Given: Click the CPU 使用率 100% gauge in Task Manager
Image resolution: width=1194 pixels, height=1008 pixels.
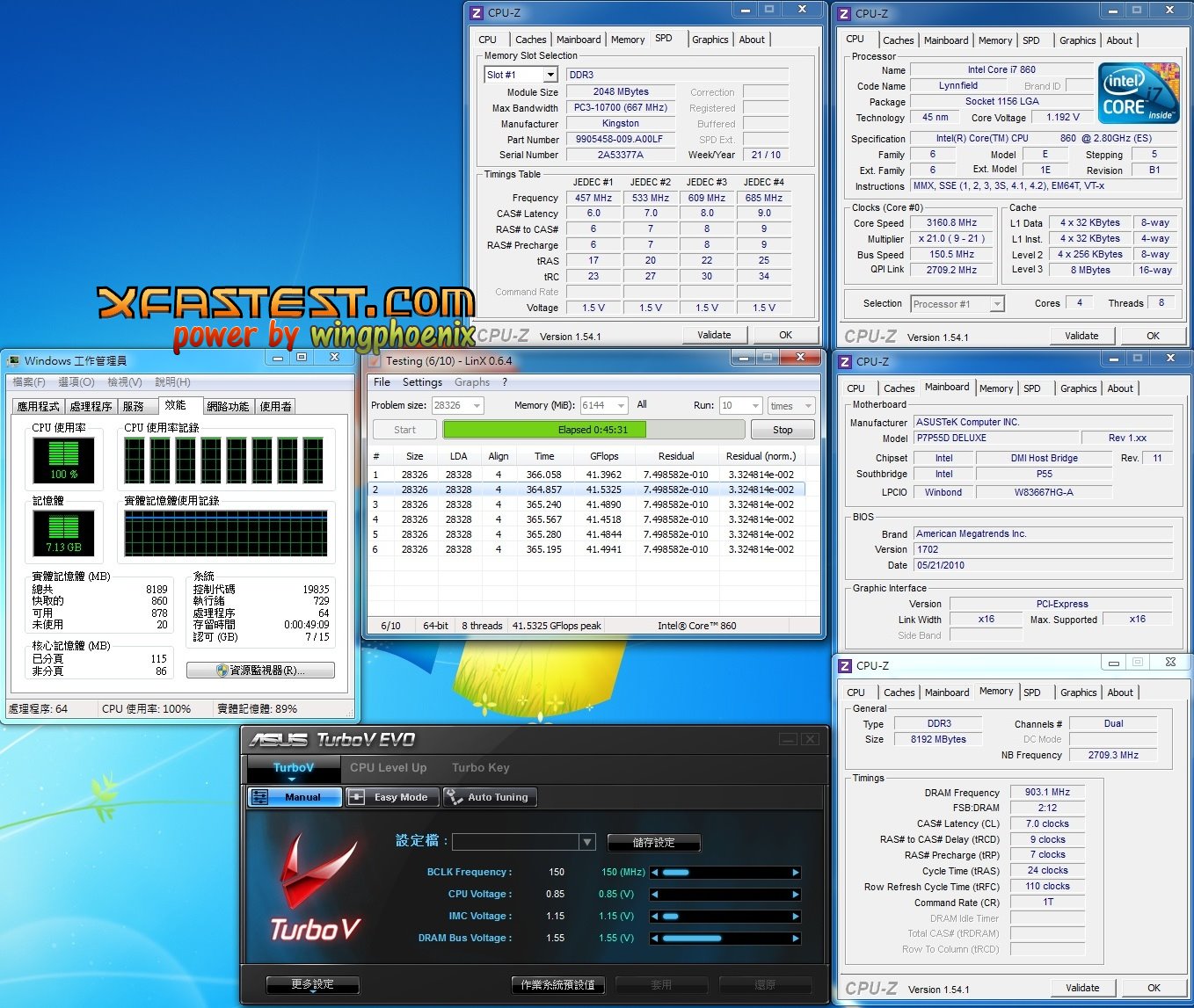Looking at the screenshot, I should coord(63,460).
